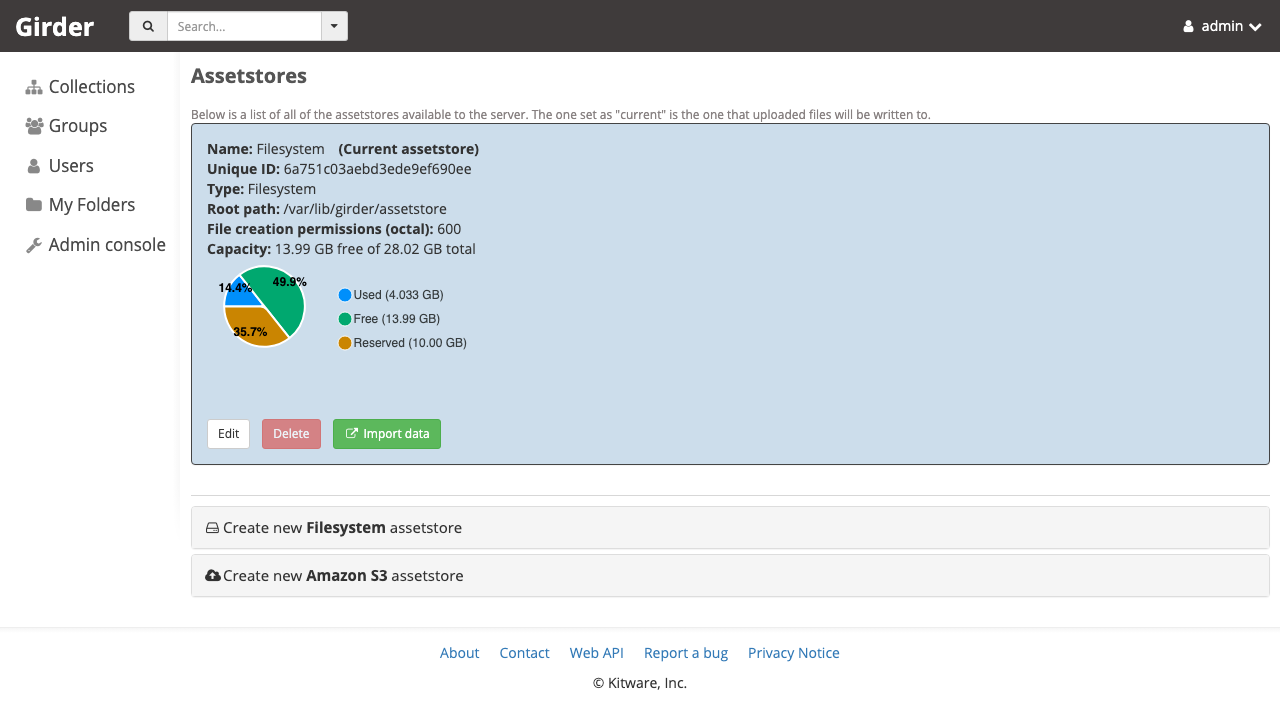Open the Privacy Notice link

pos(794,653)
